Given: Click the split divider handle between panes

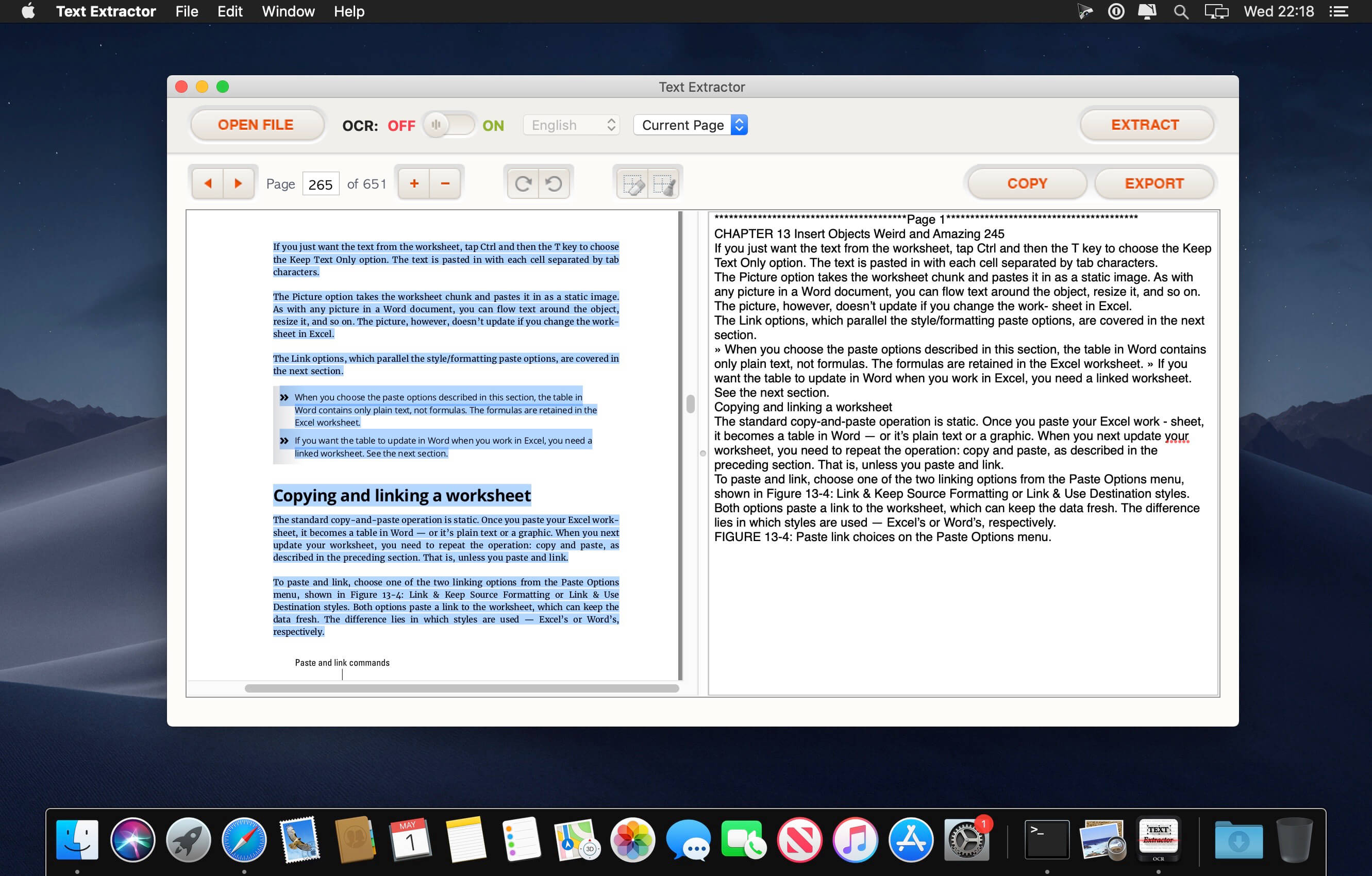Looking at the screenshot, I should point(702,453).
